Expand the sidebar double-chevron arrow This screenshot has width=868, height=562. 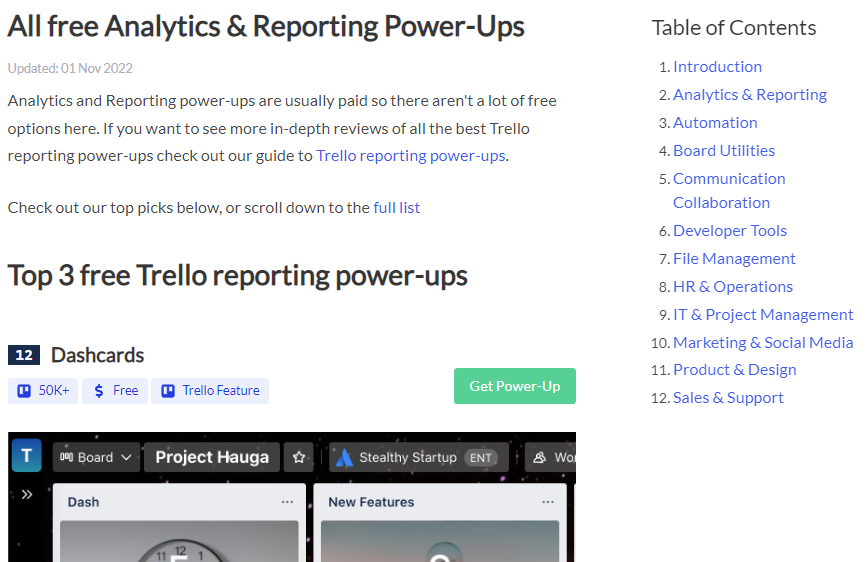tap(27, 494)
